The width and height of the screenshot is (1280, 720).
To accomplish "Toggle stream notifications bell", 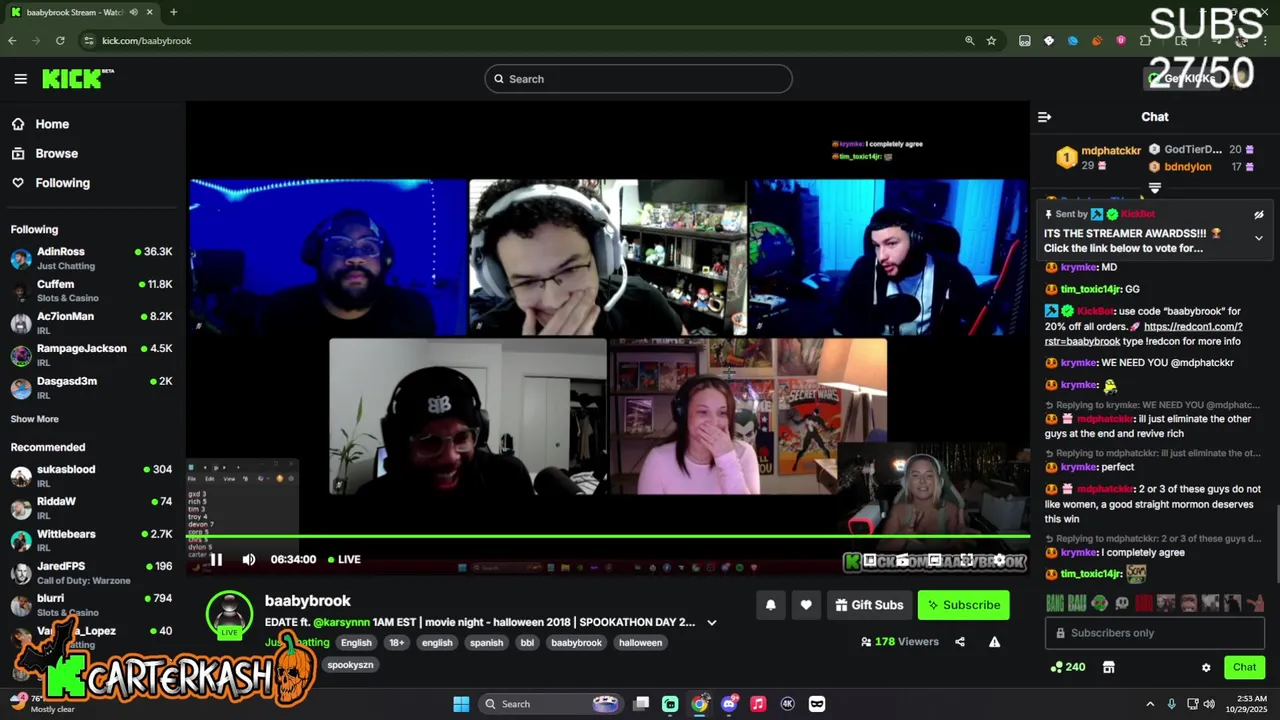I will click(x=770, y=605).
